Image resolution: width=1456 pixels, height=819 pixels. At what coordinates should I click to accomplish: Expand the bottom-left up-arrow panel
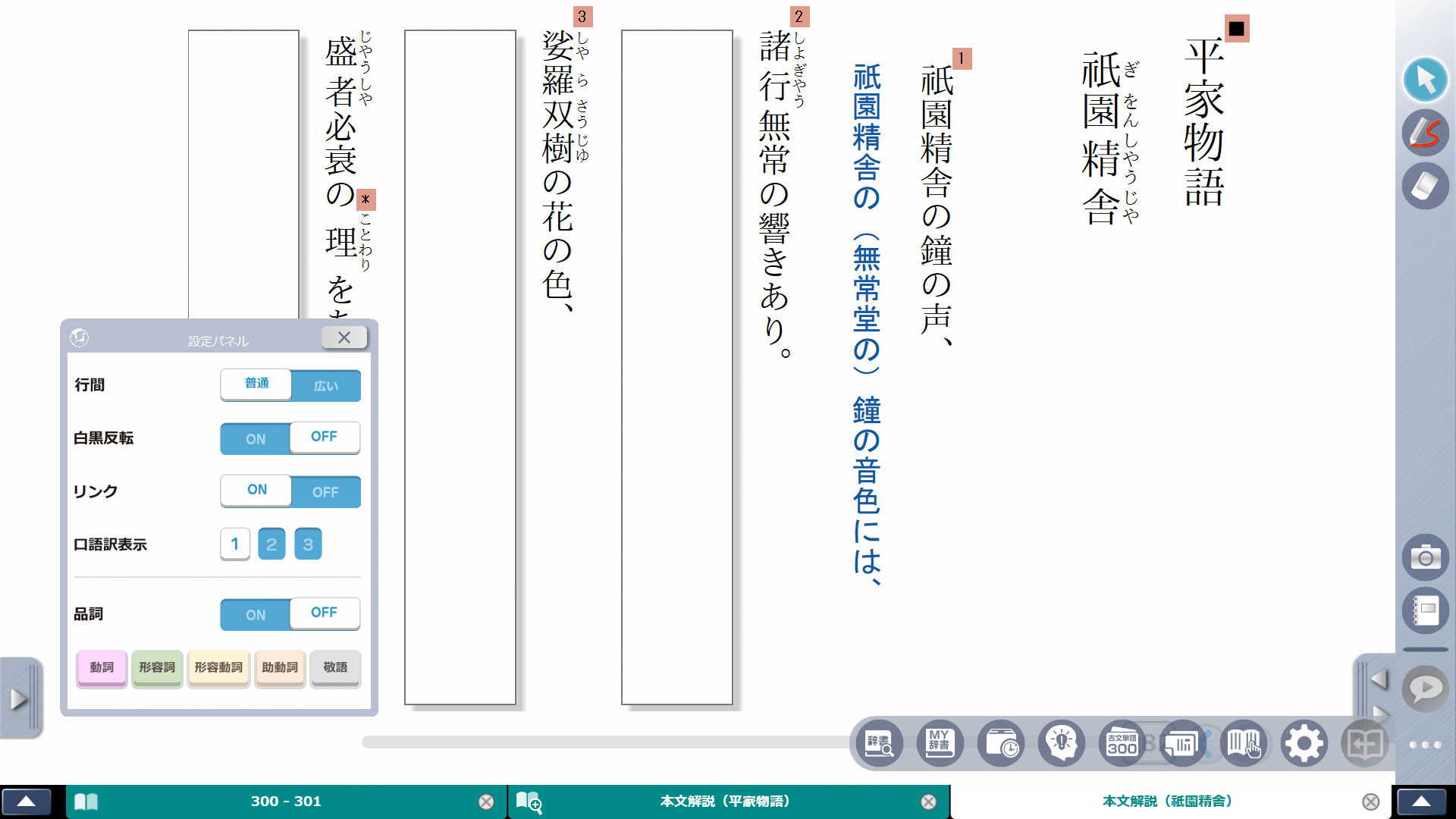point(28,801)
